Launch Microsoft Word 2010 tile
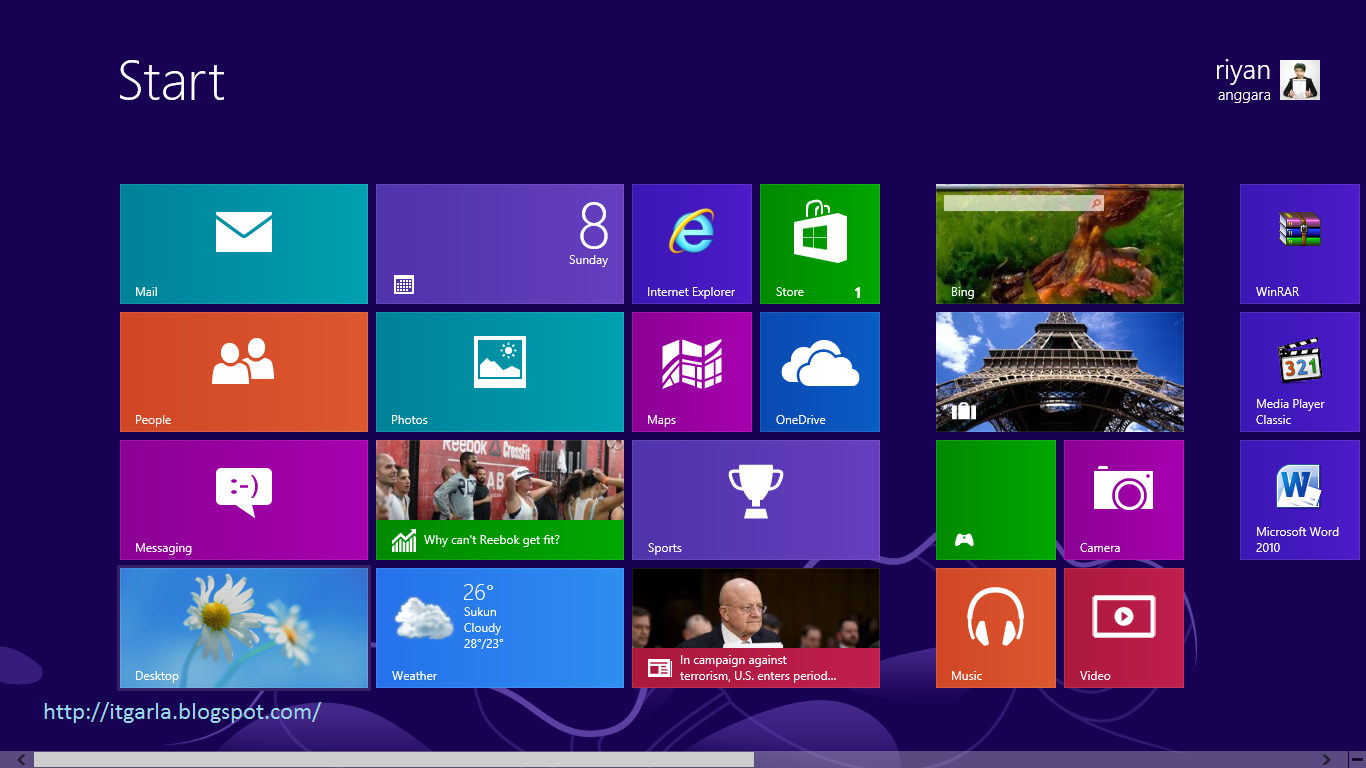Viewport: 1366px width, 768px height. [x=1300, y=500]
